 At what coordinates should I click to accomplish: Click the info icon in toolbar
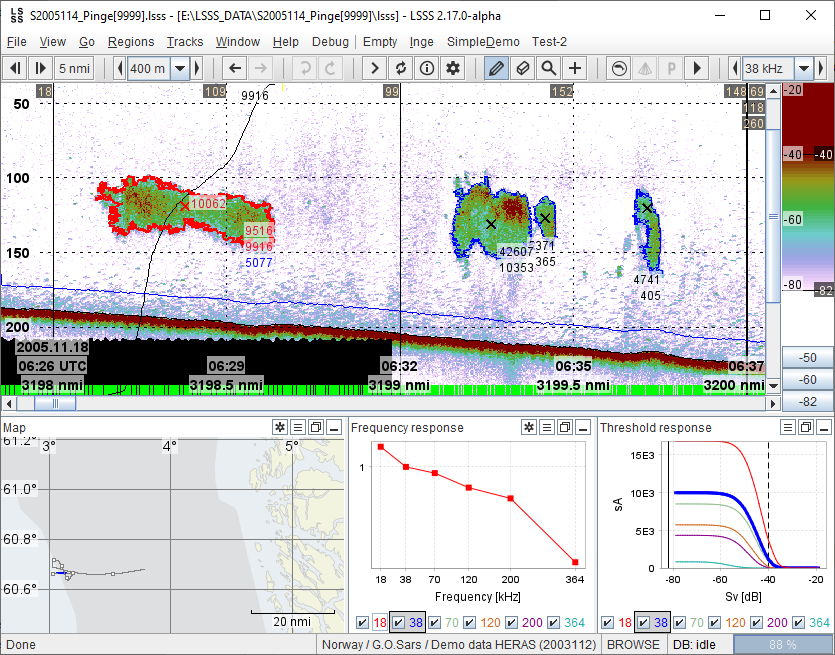427,68
